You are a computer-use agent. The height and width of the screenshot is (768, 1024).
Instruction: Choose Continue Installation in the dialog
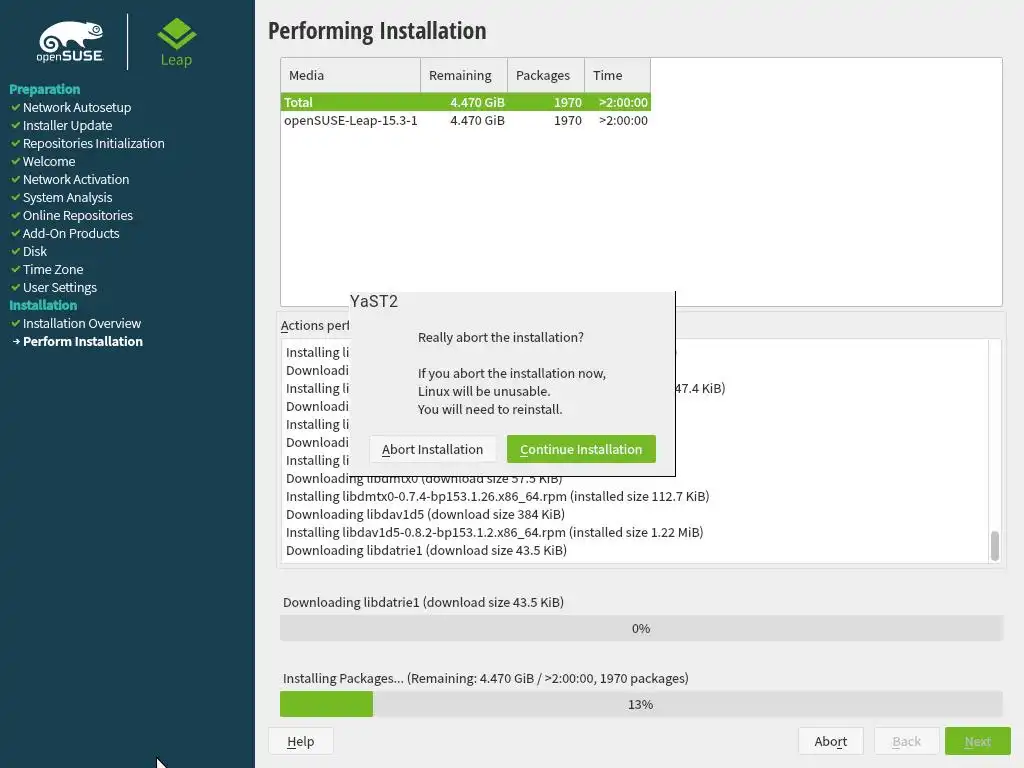click(x=581, y=449)
